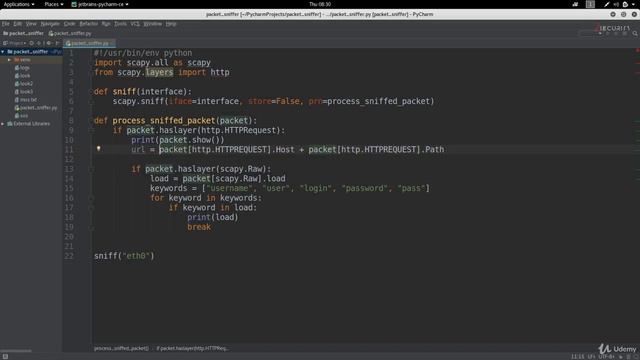
Task: Open the power menu in the system tray
Action: tap(625, 4)
